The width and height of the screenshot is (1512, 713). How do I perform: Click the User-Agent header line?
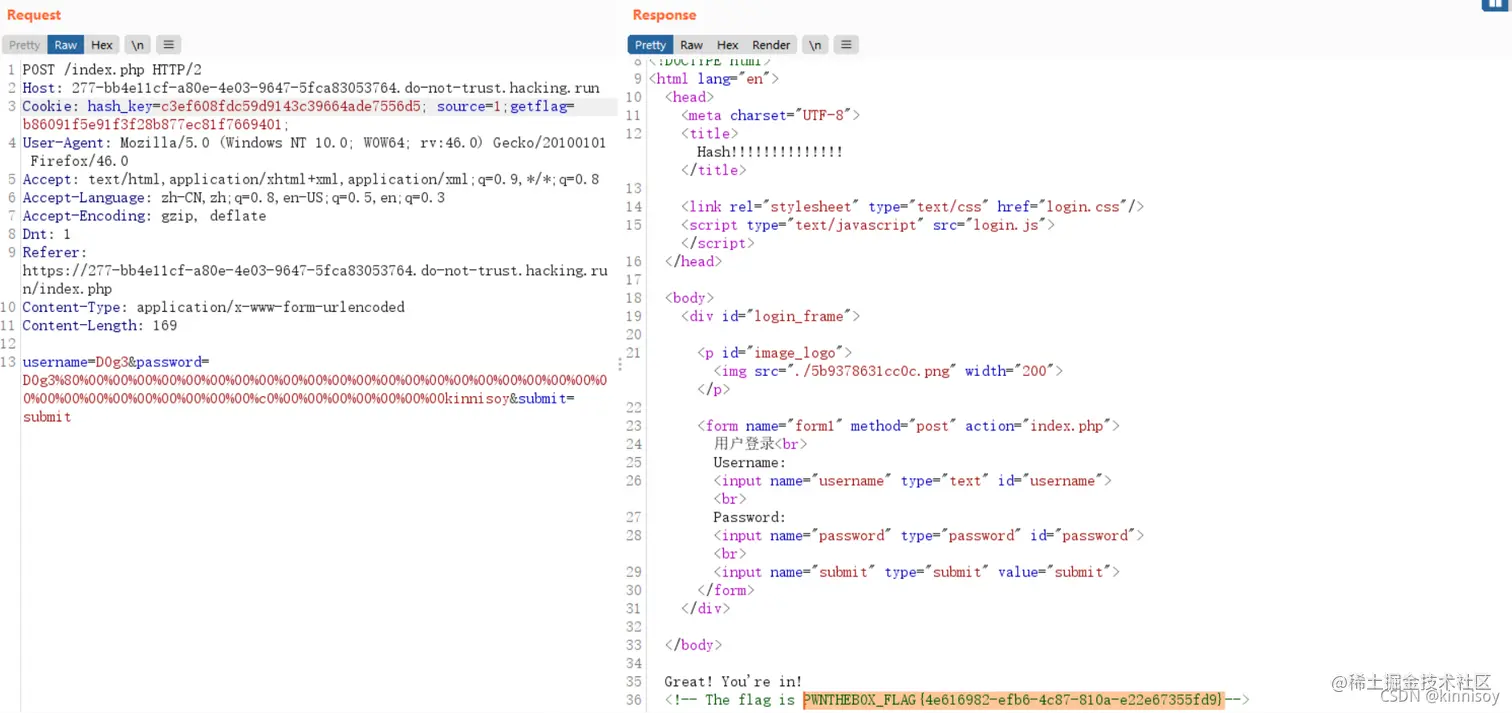pos(314,152)
